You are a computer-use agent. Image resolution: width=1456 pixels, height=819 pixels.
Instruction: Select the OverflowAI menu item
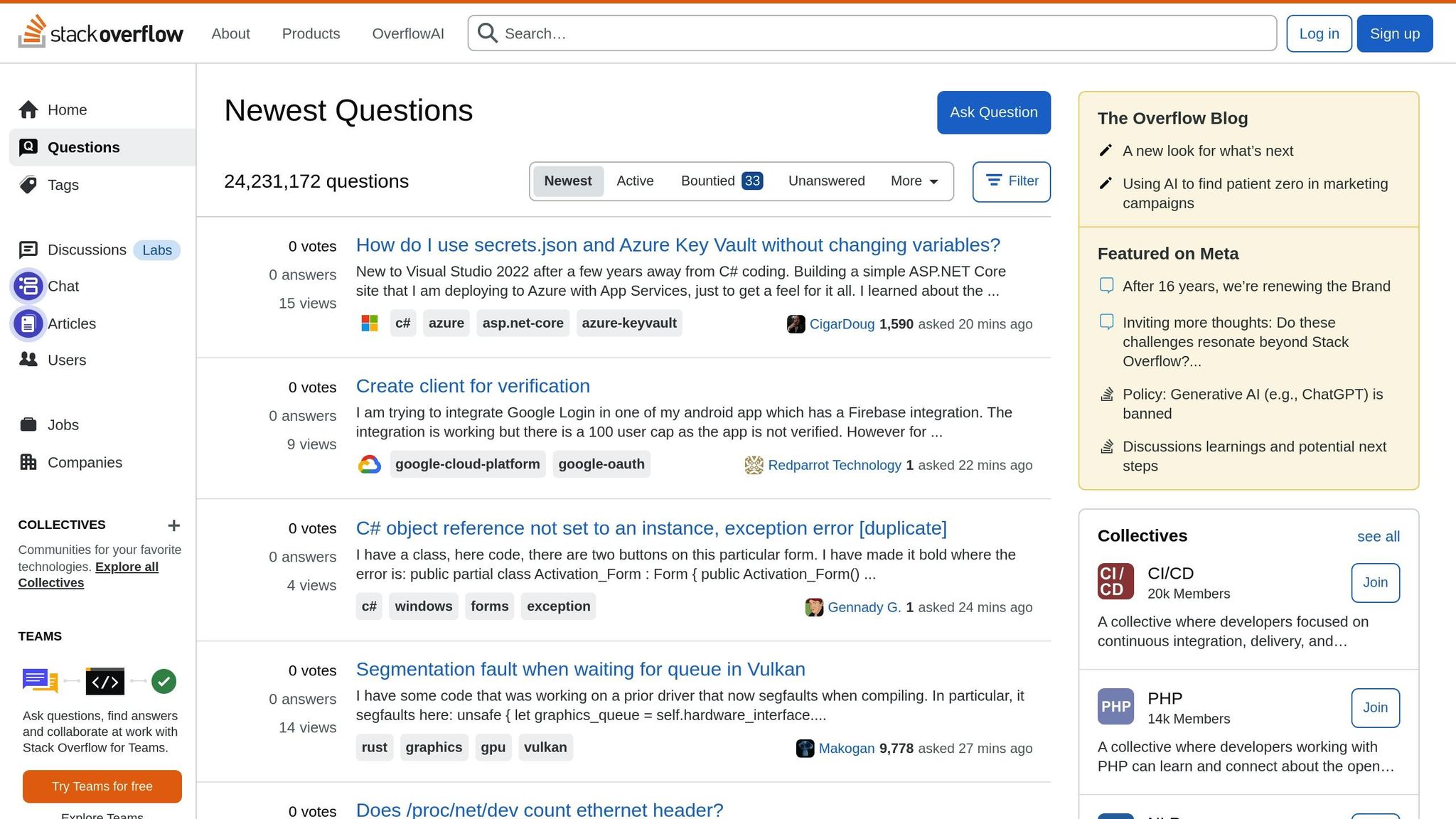[408, 33]
